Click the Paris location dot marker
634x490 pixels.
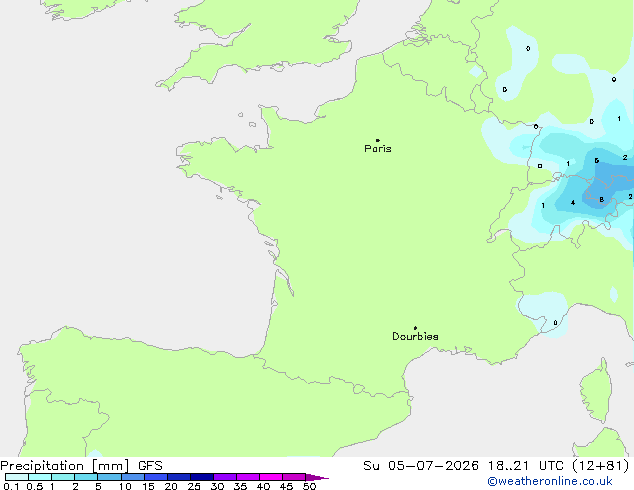click(378, 140)
